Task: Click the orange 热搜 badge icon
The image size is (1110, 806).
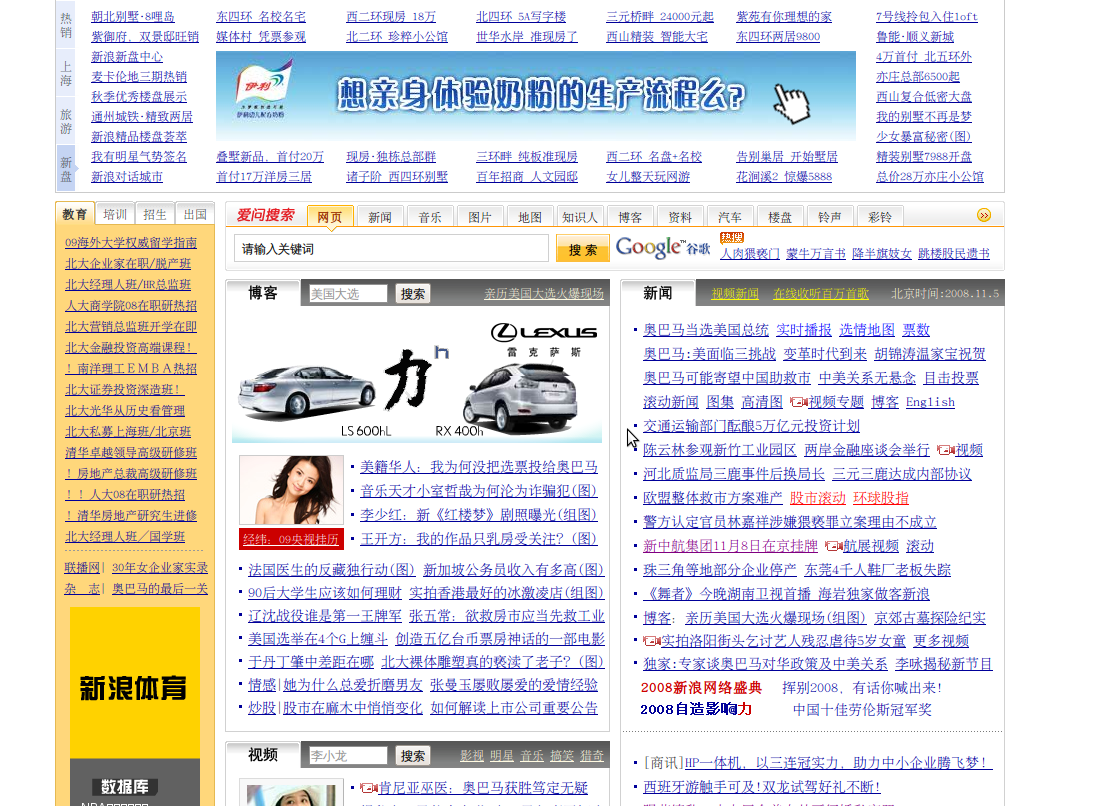Action: [732, 238]
